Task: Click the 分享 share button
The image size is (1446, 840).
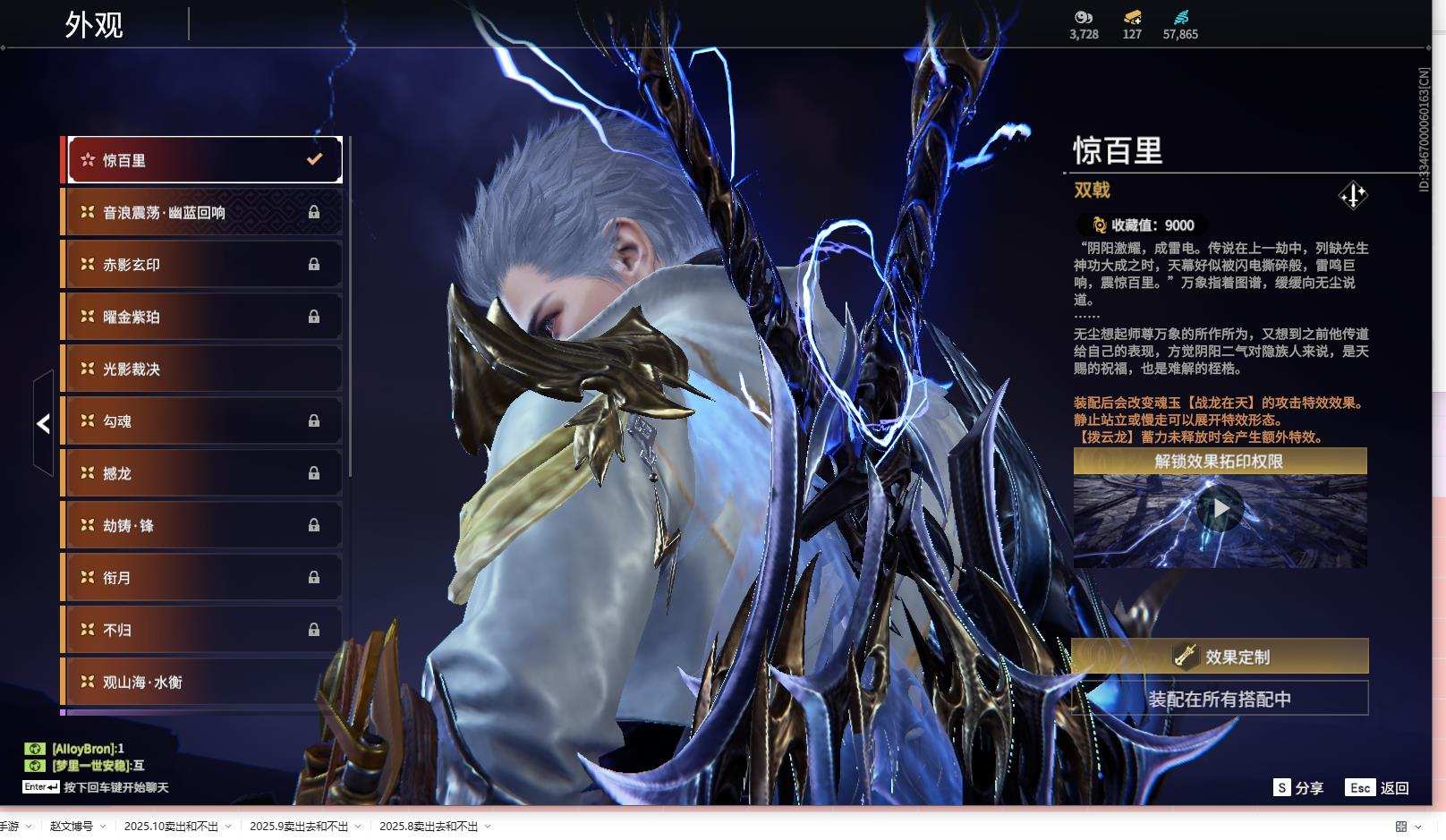Action: tap(1298, 787)
